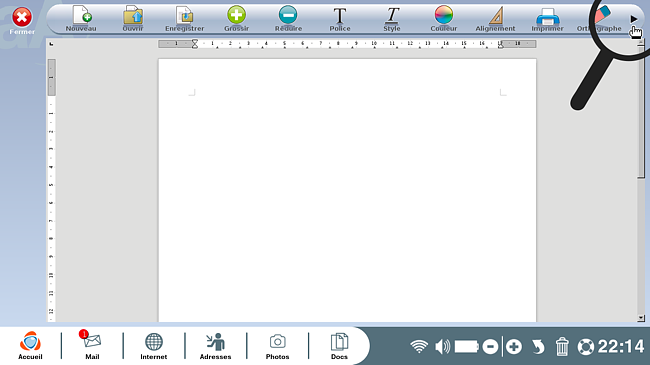Click the scroll-down arrow of the vertical scrollbar
The width and height of the screenshot is (650, 365).
(641, 318)
